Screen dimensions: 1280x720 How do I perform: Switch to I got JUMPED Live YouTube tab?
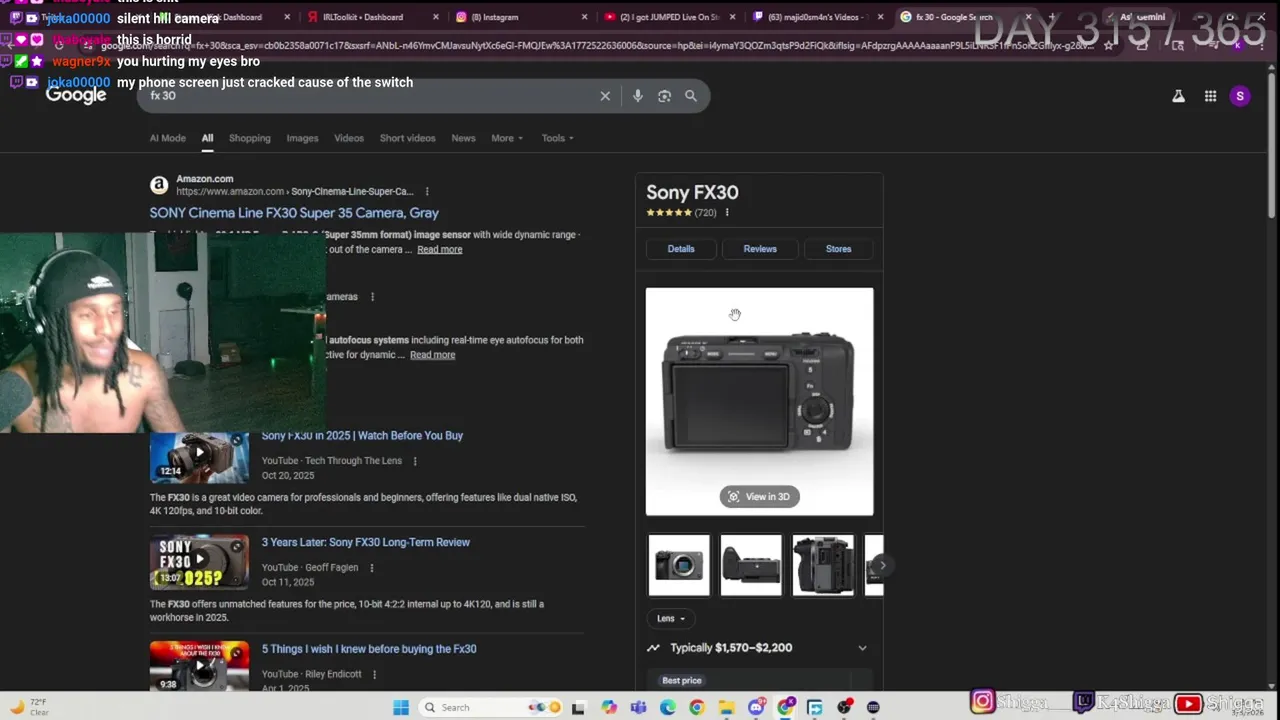pos(667,17)
